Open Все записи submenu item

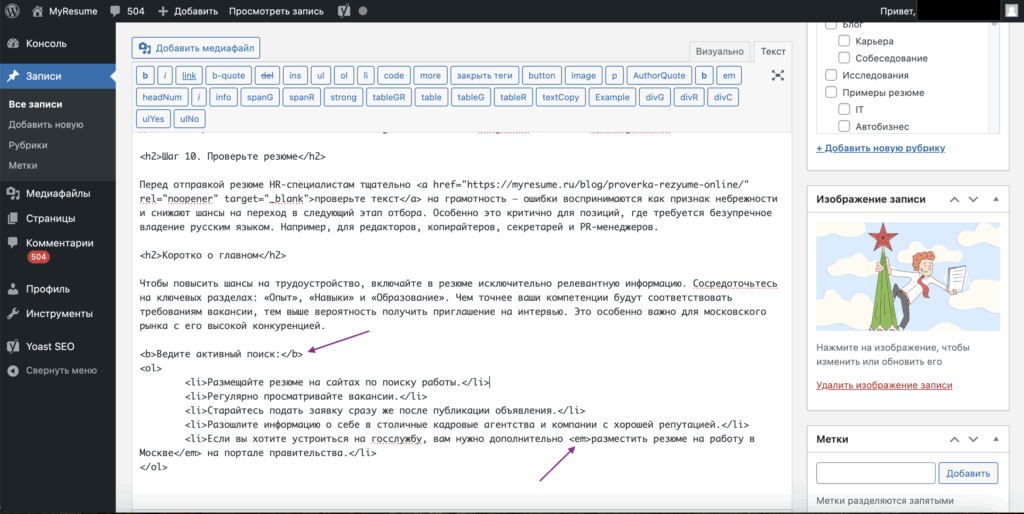[35, 104]
